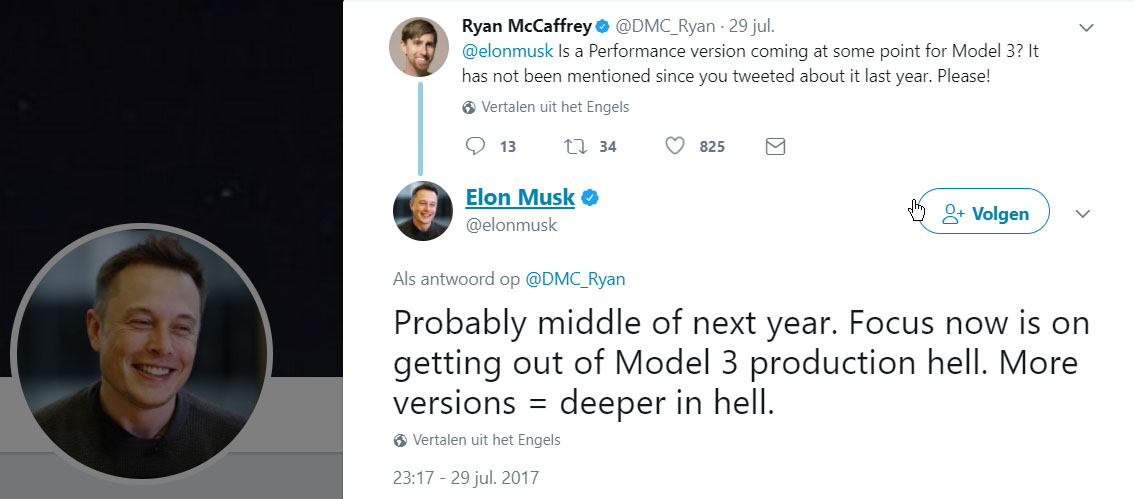The image size is (1134, 499).
Task: Open Elon Musk's small tweet avatar
Action: (x=423, y=211)
